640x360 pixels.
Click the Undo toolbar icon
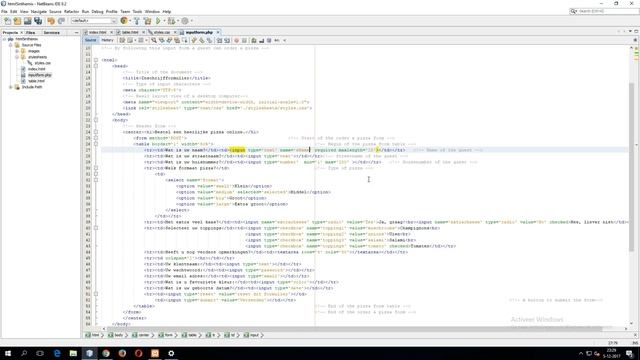[x=51, y=21]
